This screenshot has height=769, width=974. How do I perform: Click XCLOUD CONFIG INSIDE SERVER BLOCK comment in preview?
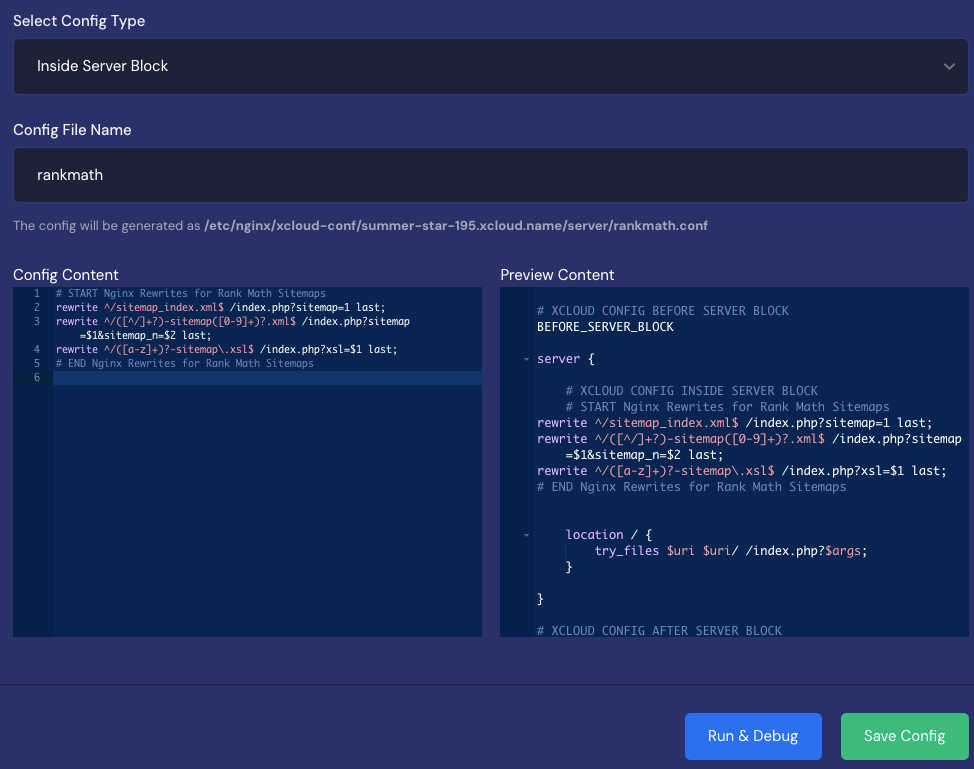coord(692,391)
